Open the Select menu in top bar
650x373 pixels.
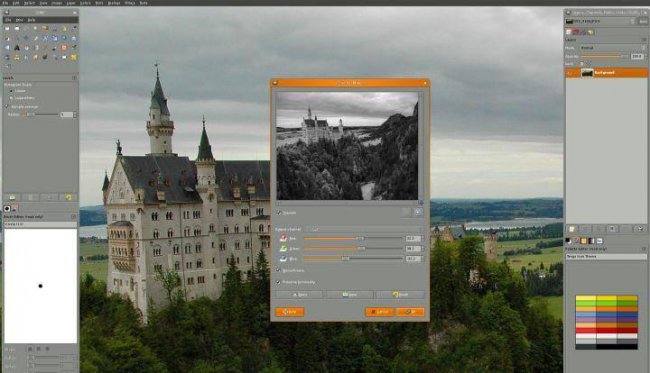coord(29,2)
